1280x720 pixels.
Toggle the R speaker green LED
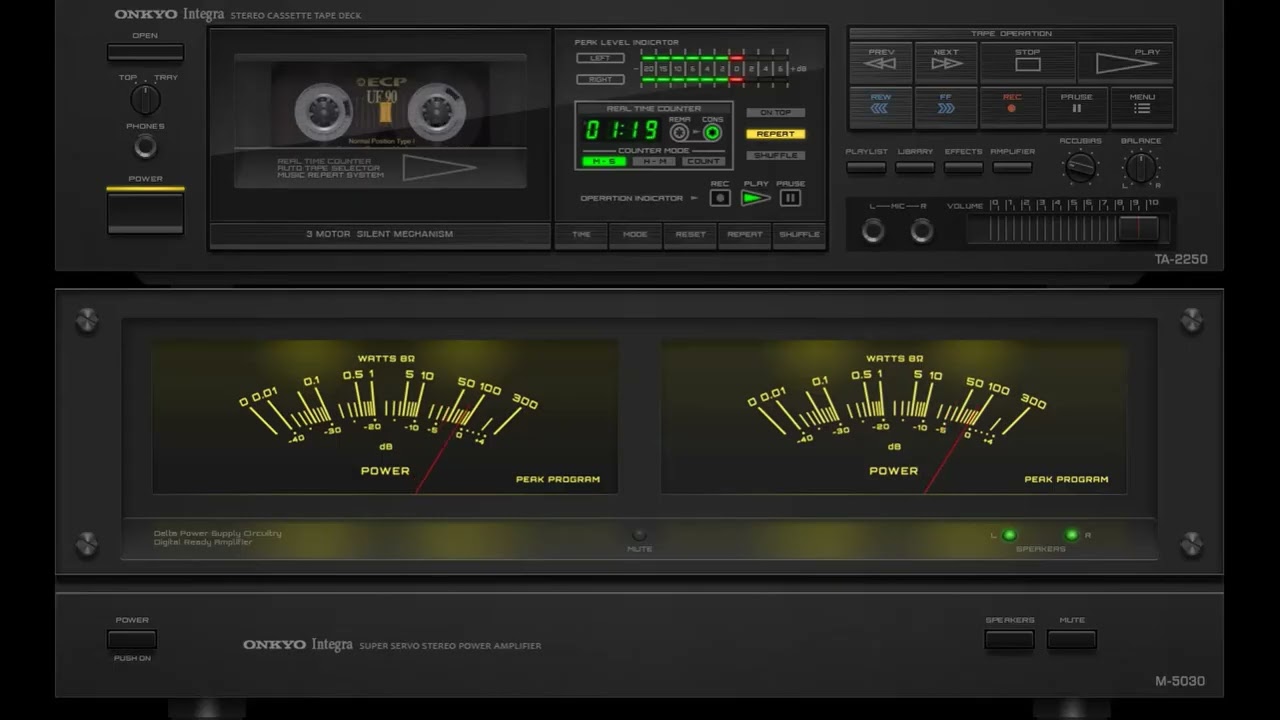1072,535
